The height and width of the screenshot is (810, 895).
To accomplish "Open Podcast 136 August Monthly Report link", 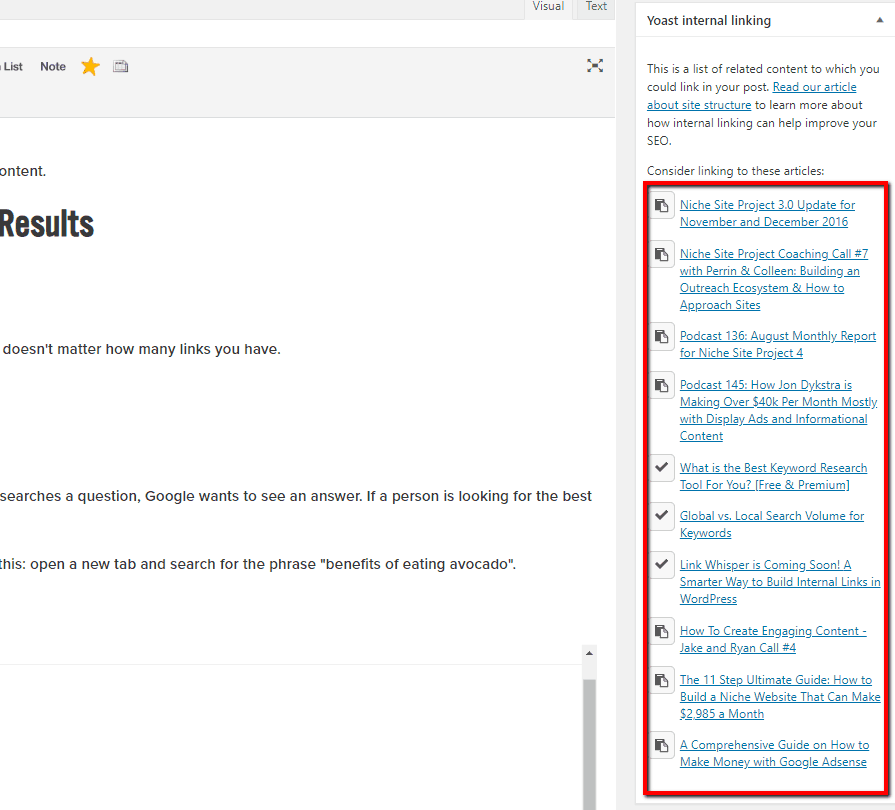I will [x=777, y=344].
